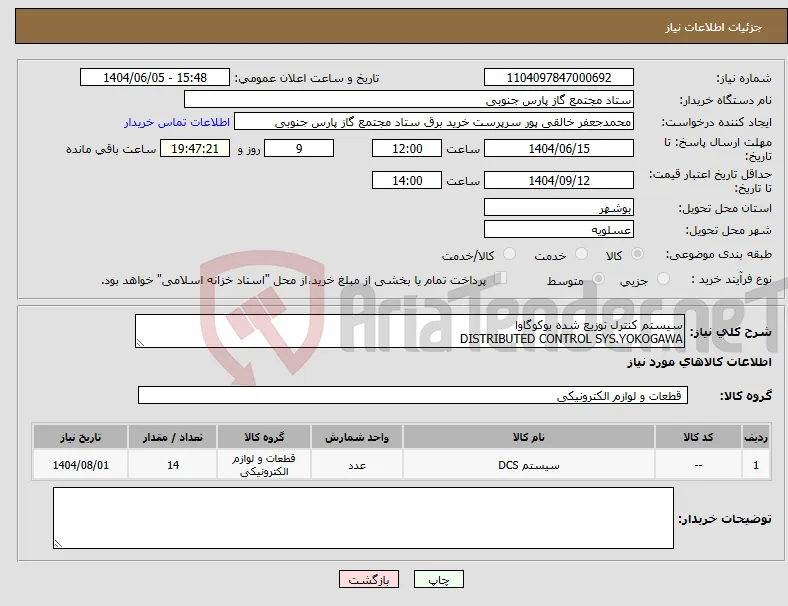
Task: Click the general description text area
Action: (x=410, y=331)
